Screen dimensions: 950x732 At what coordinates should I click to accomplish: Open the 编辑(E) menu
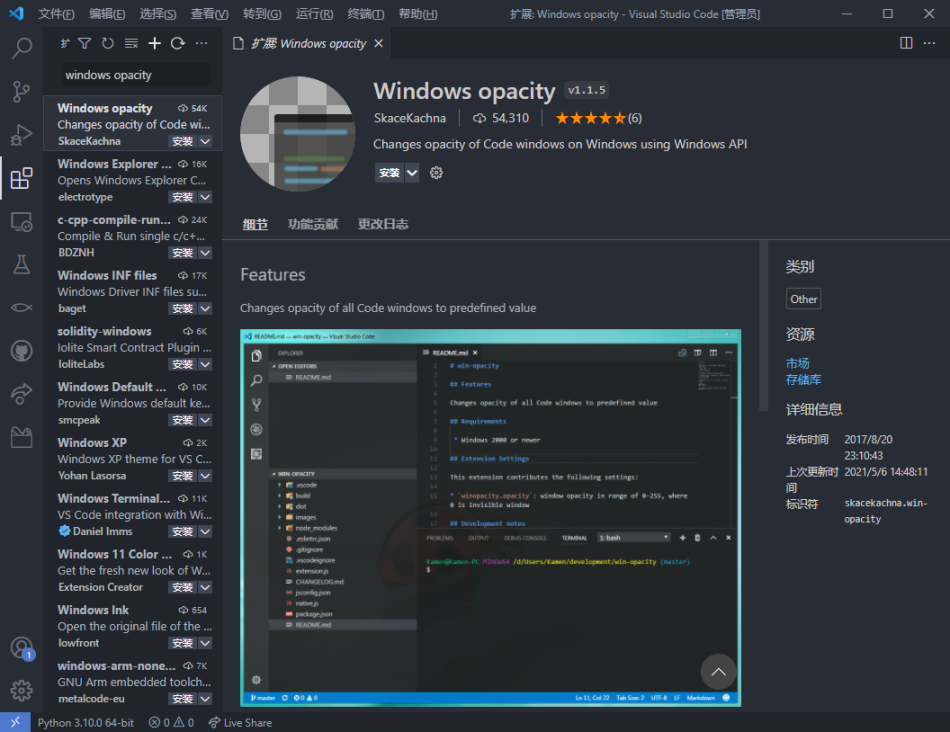click(107, 14)
